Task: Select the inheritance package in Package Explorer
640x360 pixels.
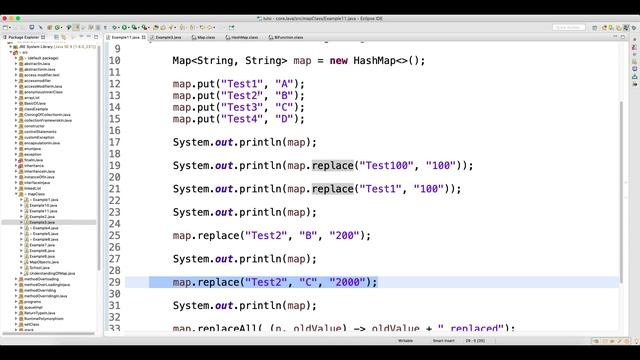Action: click(x=33, y=166)
